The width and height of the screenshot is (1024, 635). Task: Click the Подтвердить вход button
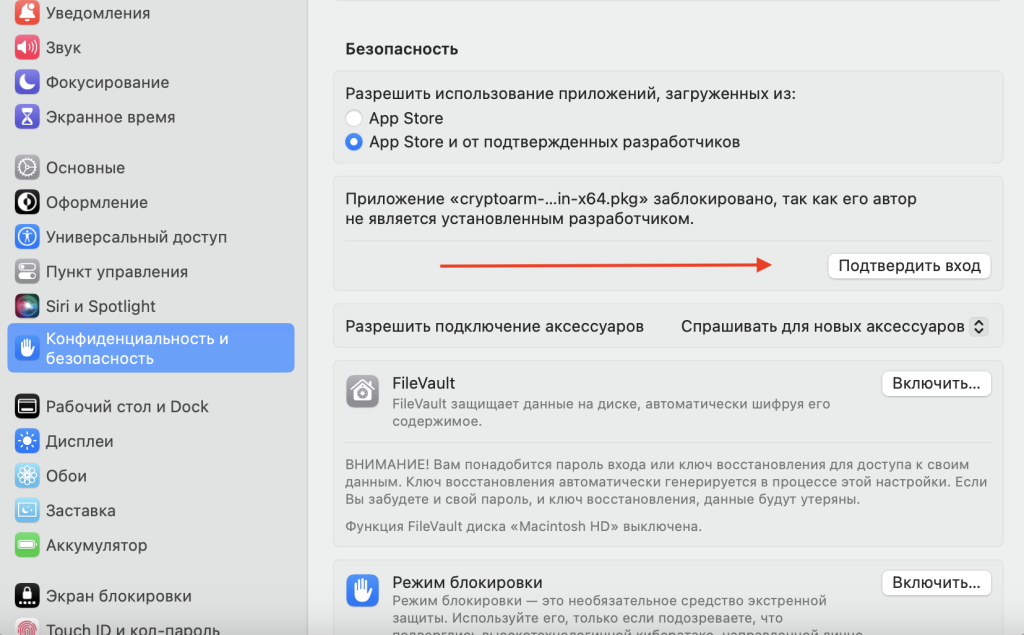click(x=909, y=266)
